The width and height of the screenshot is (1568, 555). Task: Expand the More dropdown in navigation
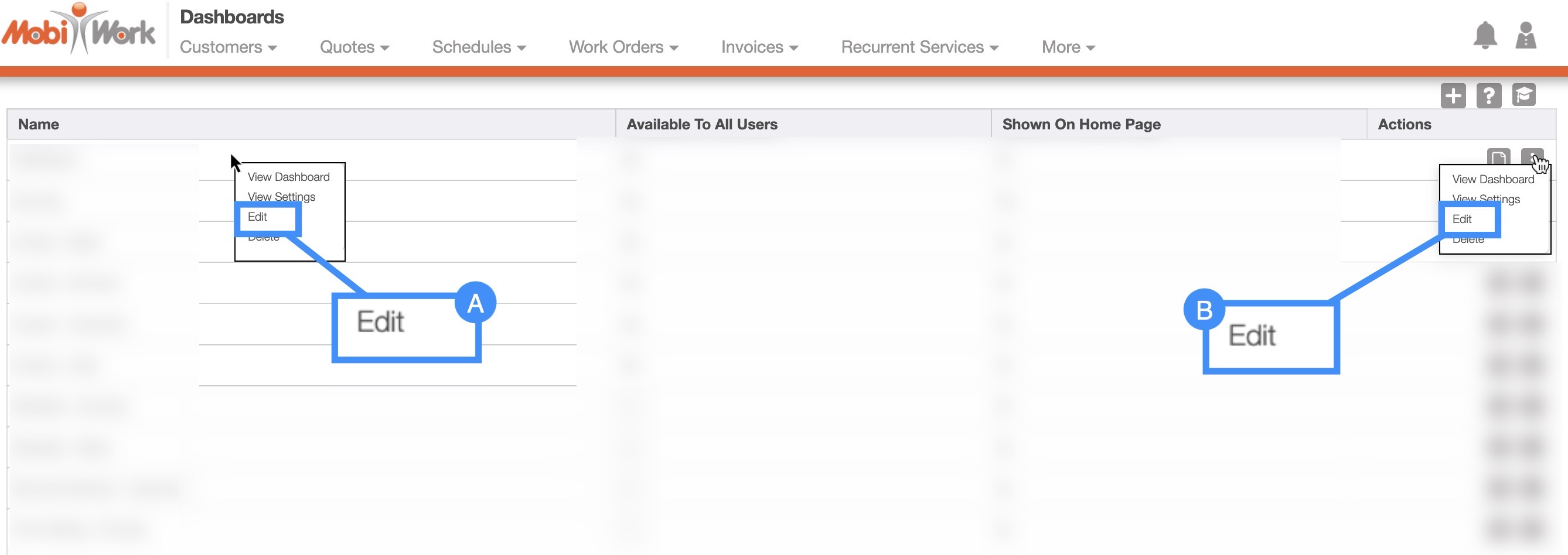pos(1068,47)
